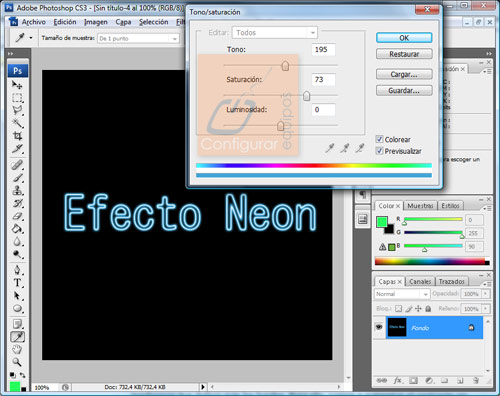
Task: Hide the Fondo layer with eye icon
Action: [379, 327]
